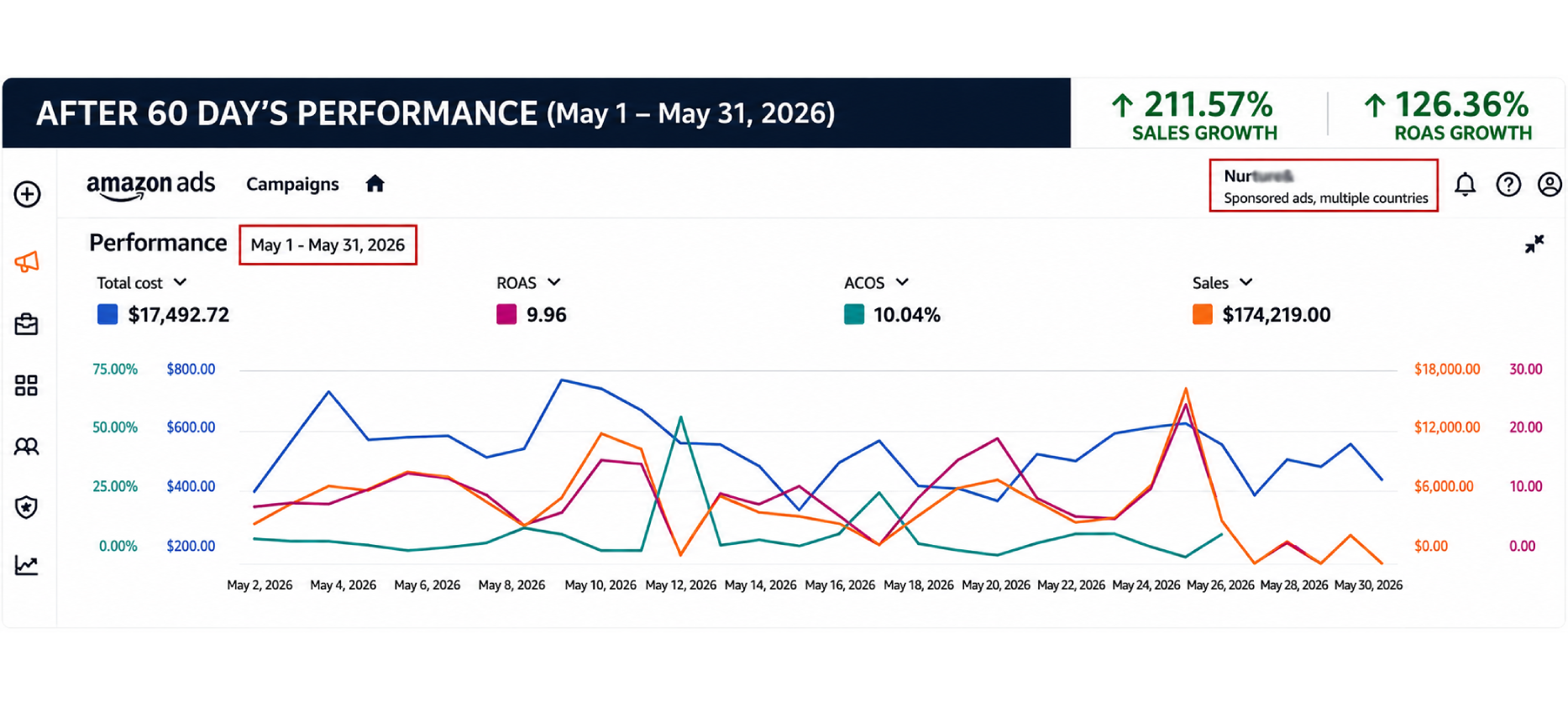The image size is (1568, 707).
Task: Collapse the performance chart panel
Action: [1534, 244]
